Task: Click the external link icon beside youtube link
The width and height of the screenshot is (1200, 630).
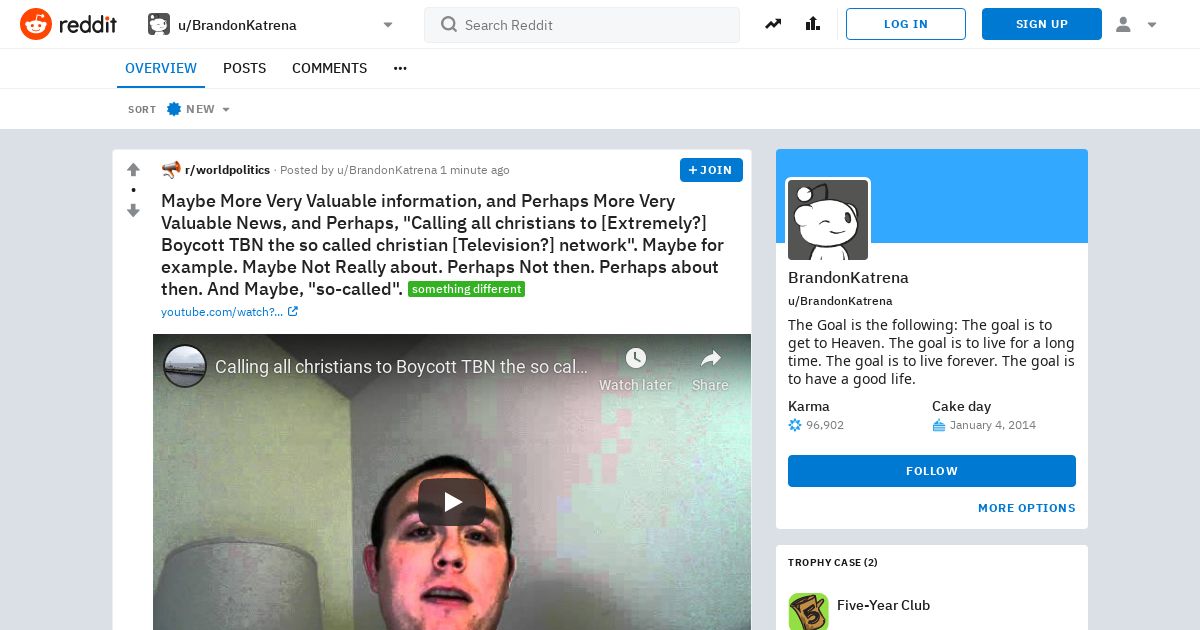Action: point(293,312)
